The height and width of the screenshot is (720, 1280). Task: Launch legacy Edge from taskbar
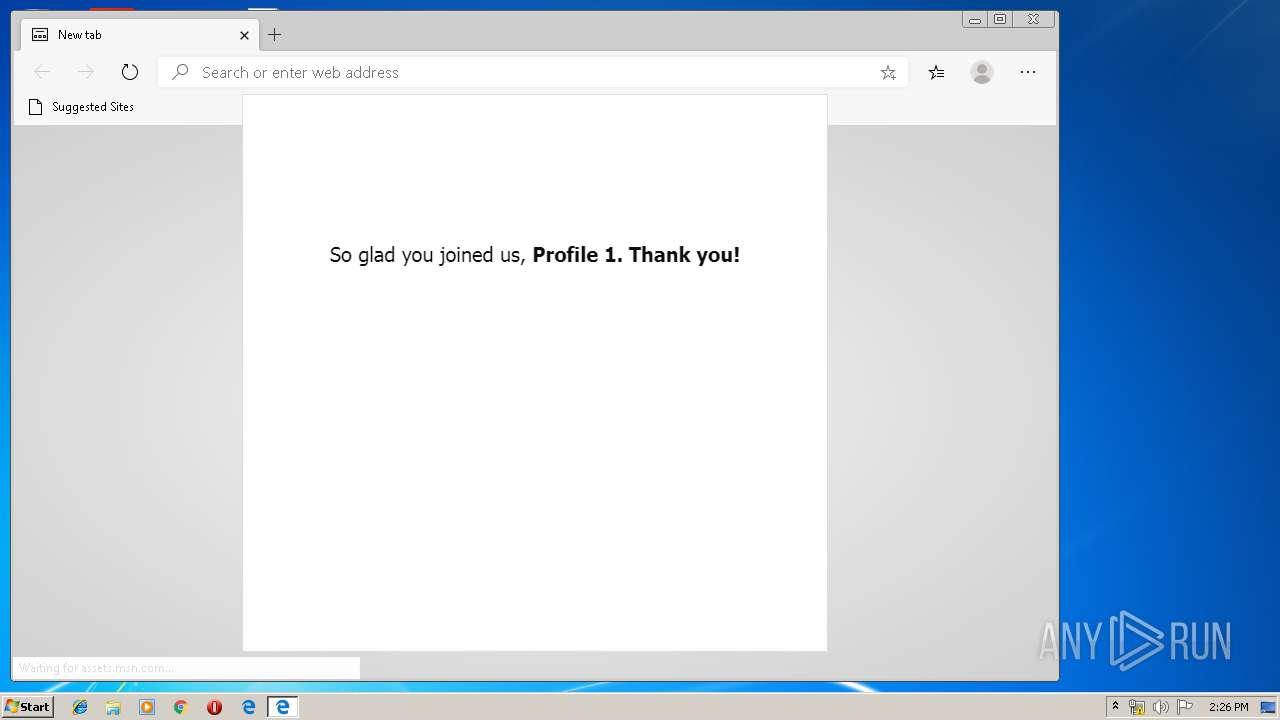(x=248, y=707)
